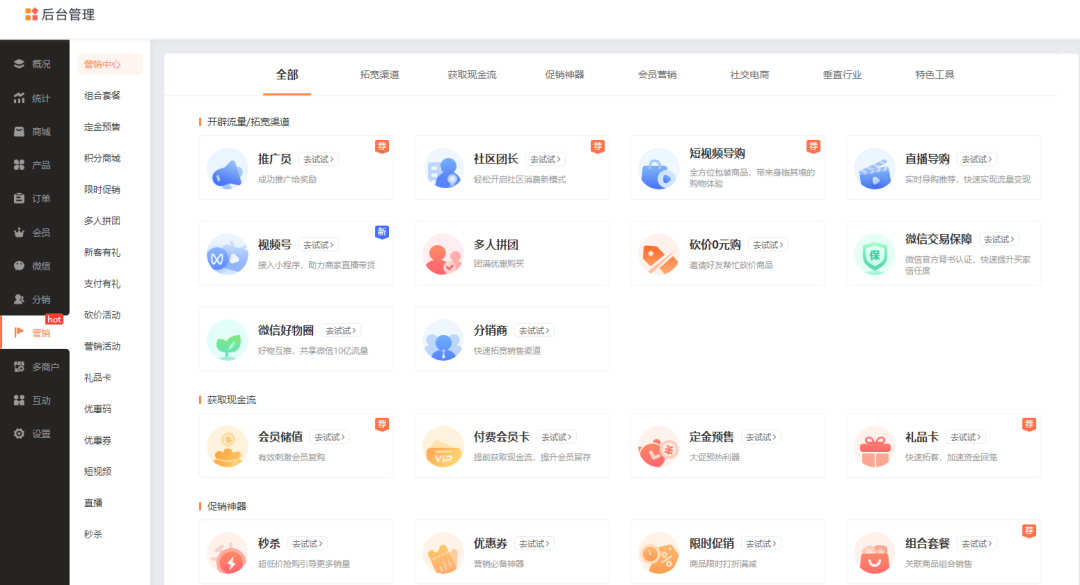Switch to the 垂直行业 tab
This screenshot has width=1080, height=585.
(842, 74)
